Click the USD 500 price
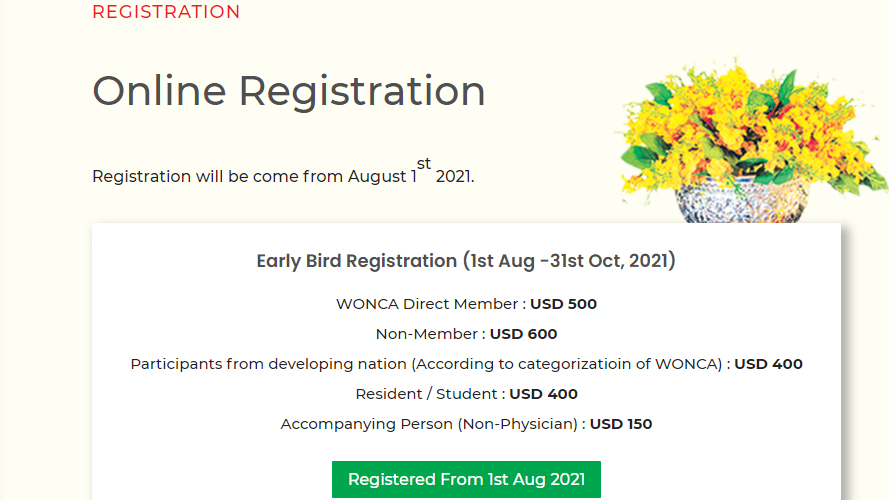The height and width of the screenshot is (500, 889). 563,304
